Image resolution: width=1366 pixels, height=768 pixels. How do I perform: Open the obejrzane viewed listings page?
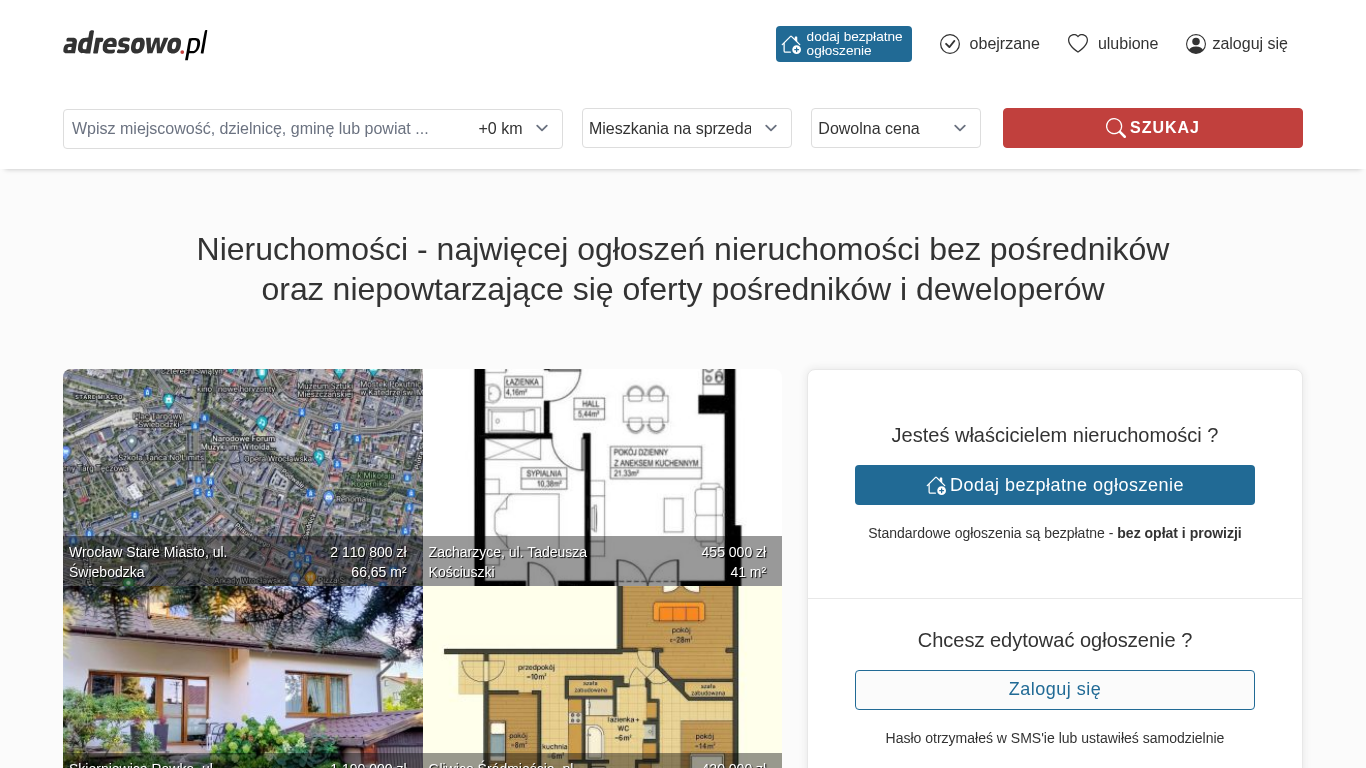coord(1004,44)
